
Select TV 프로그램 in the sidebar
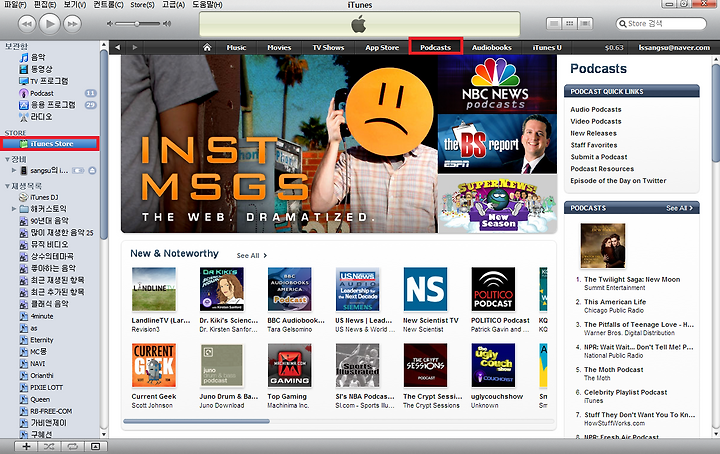(x=50, y=81)
